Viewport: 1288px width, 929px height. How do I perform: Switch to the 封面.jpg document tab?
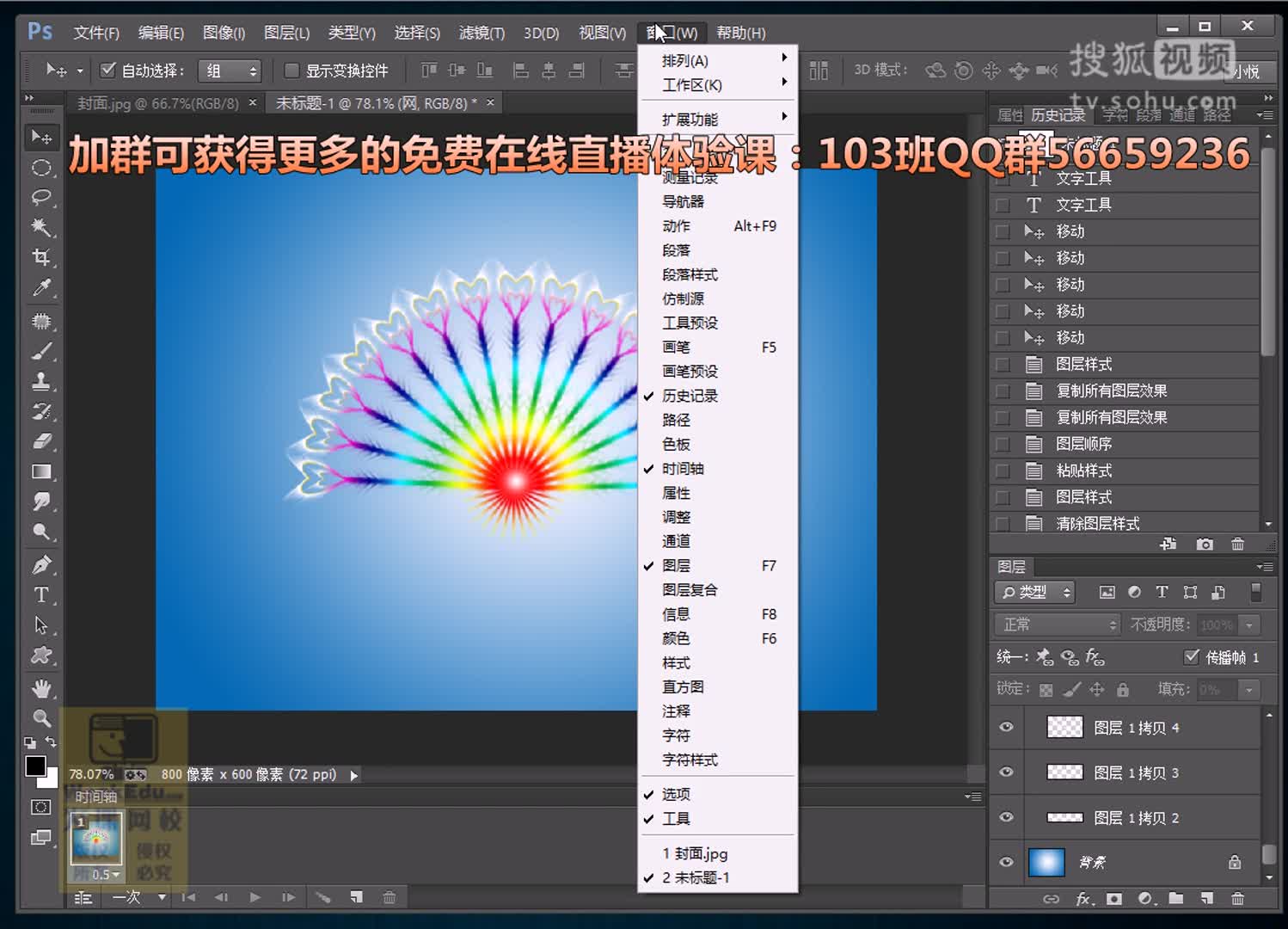click(159, 102)
